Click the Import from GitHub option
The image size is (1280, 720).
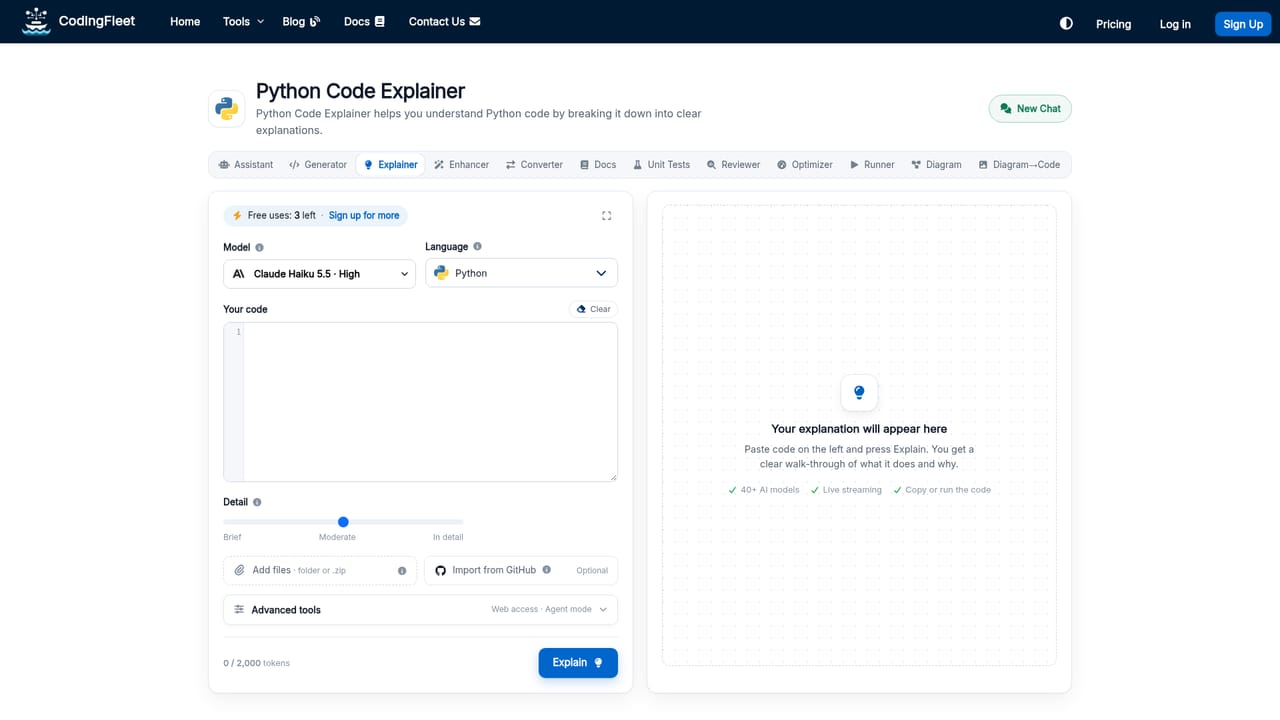521,571
